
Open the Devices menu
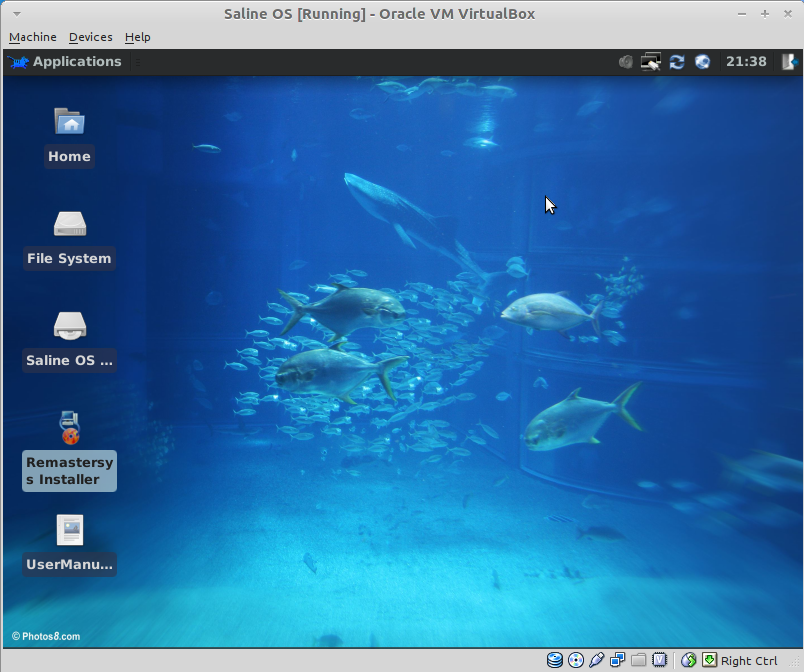[90, 37]
